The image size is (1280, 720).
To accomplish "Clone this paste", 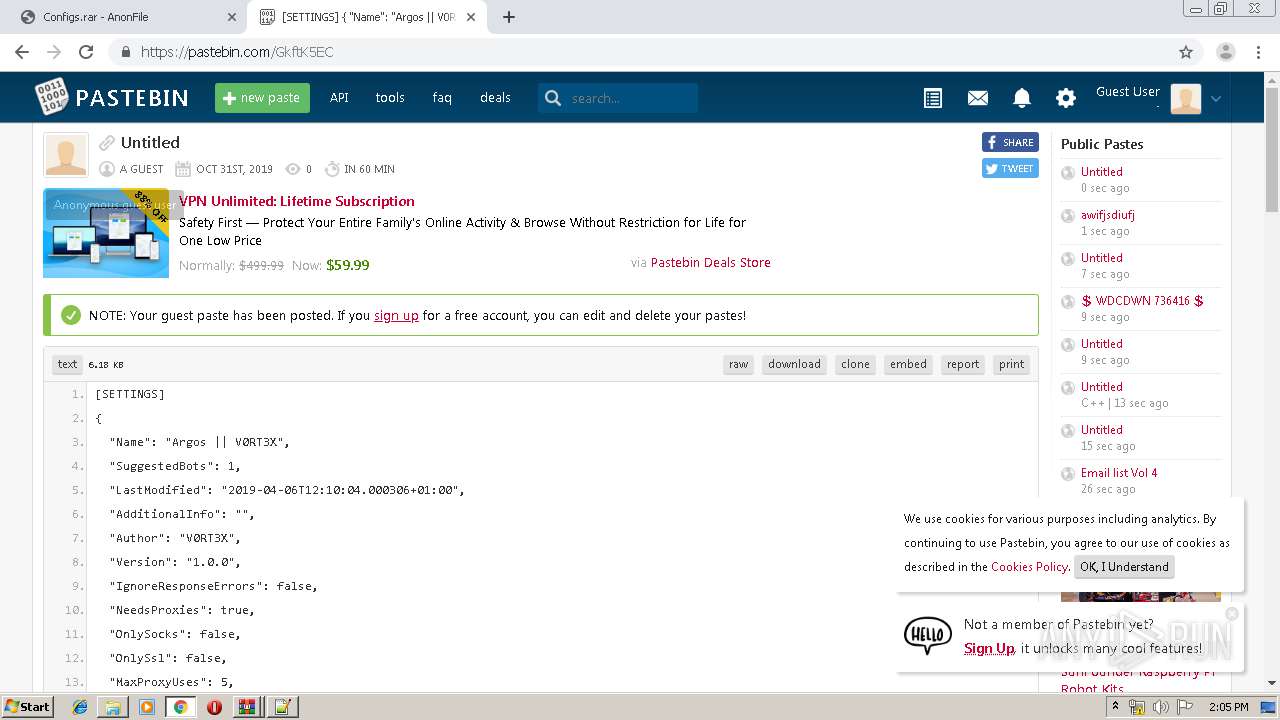I will click(x=855, y=364).
